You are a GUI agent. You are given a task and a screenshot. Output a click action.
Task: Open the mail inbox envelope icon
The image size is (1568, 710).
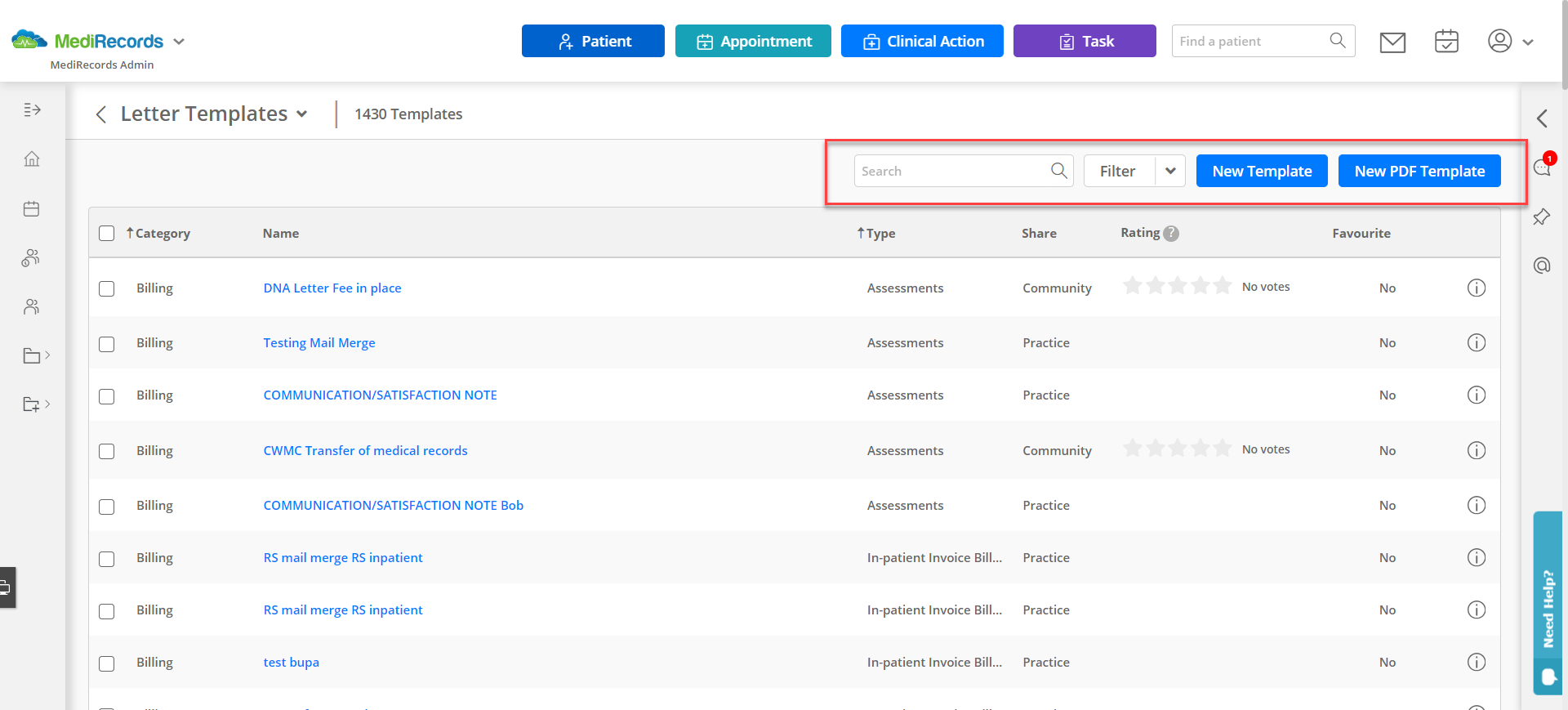tap(1392, 42)
